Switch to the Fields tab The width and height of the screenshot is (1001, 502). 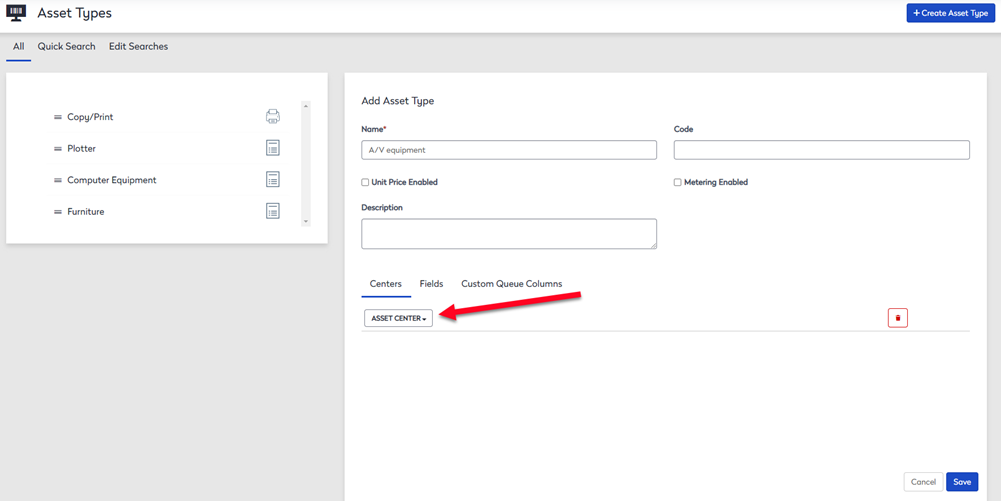point(432,284)
